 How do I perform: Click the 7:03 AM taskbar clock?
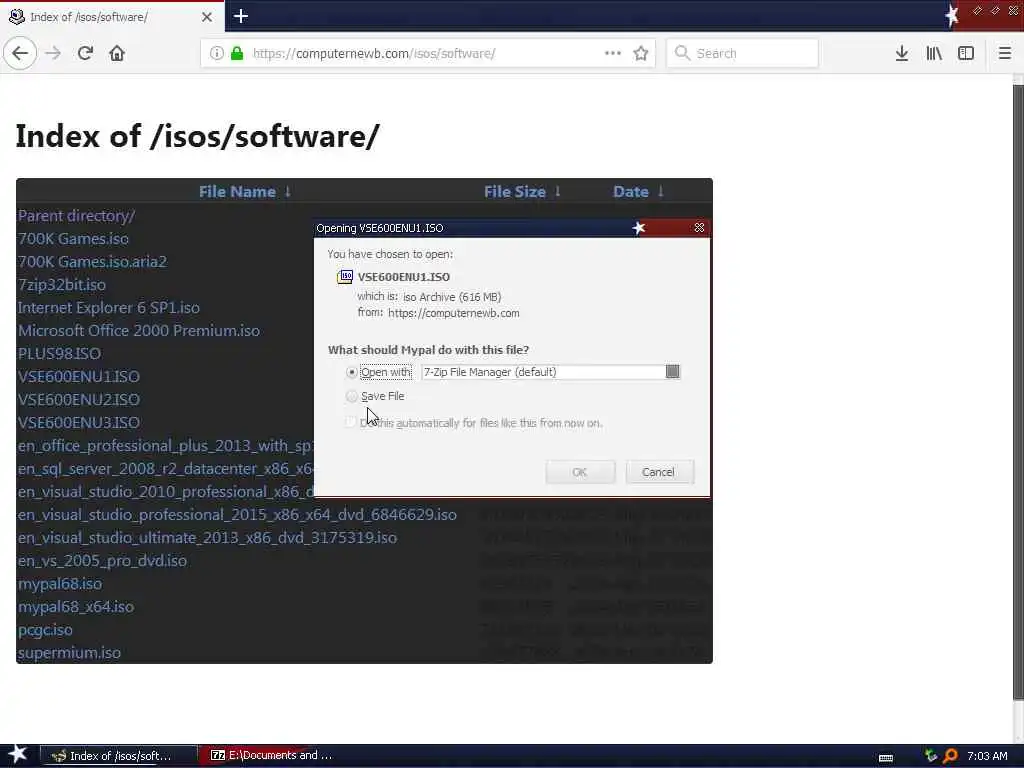pos(987,756)
